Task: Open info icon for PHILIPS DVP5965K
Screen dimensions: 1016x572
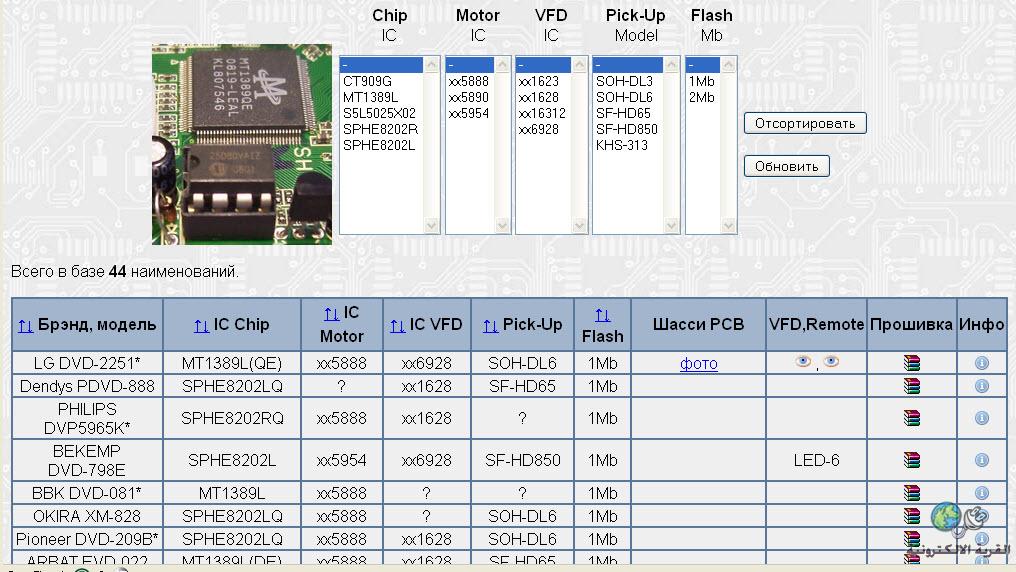Action: coord(982,418)
